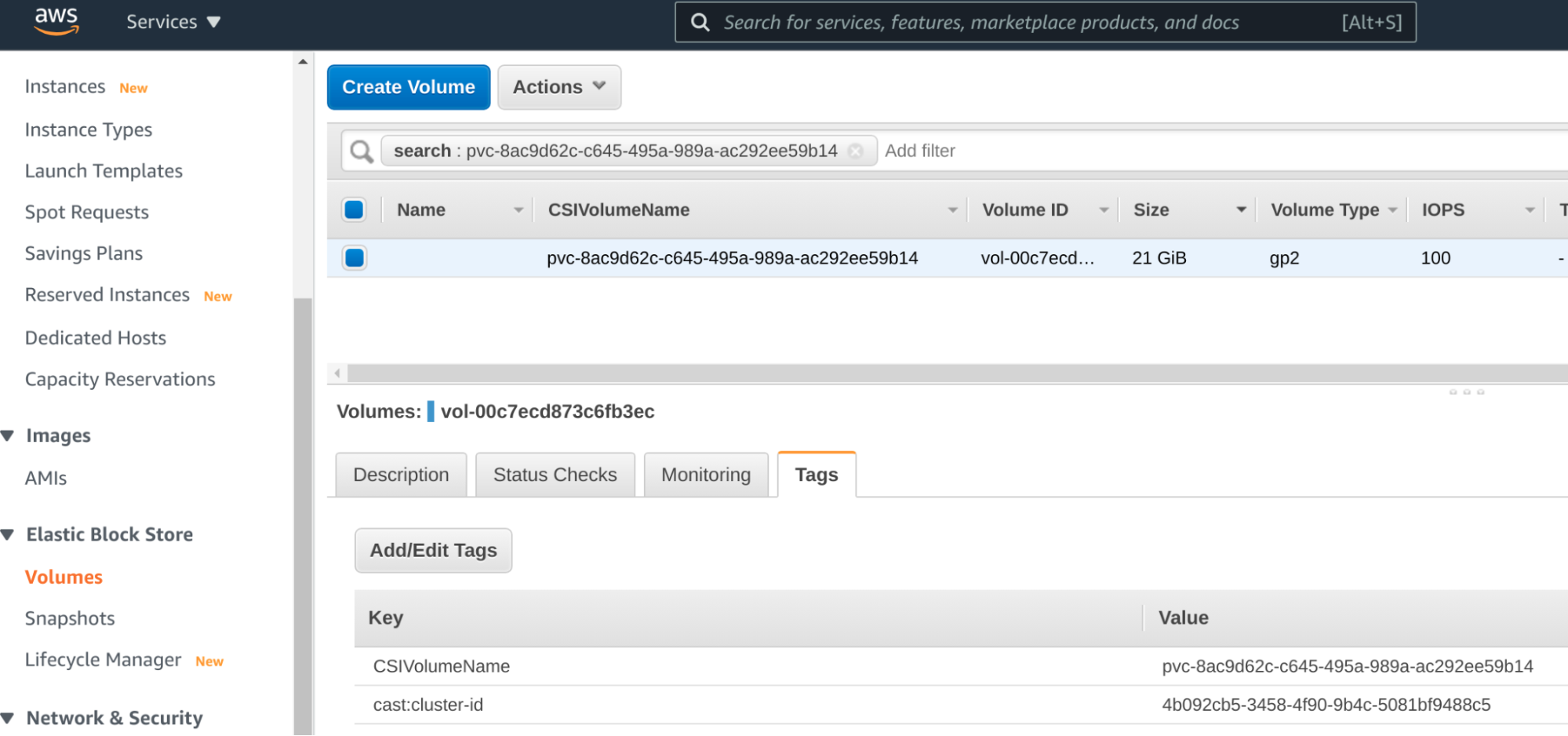Click the magnifier icon in the volume filter bar
This screenshot has width=1568, height=736.
point(360,151)
